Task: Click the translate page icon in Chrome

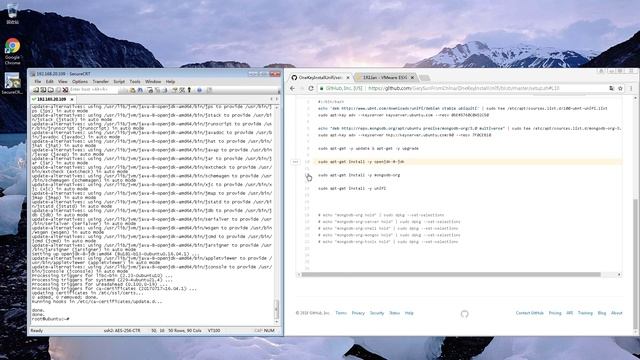Action: 611,88
